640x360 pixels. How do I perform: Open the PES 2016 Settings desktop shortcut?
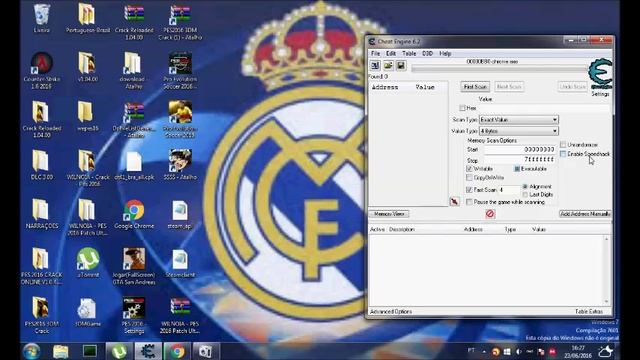[x=134, y=315]
